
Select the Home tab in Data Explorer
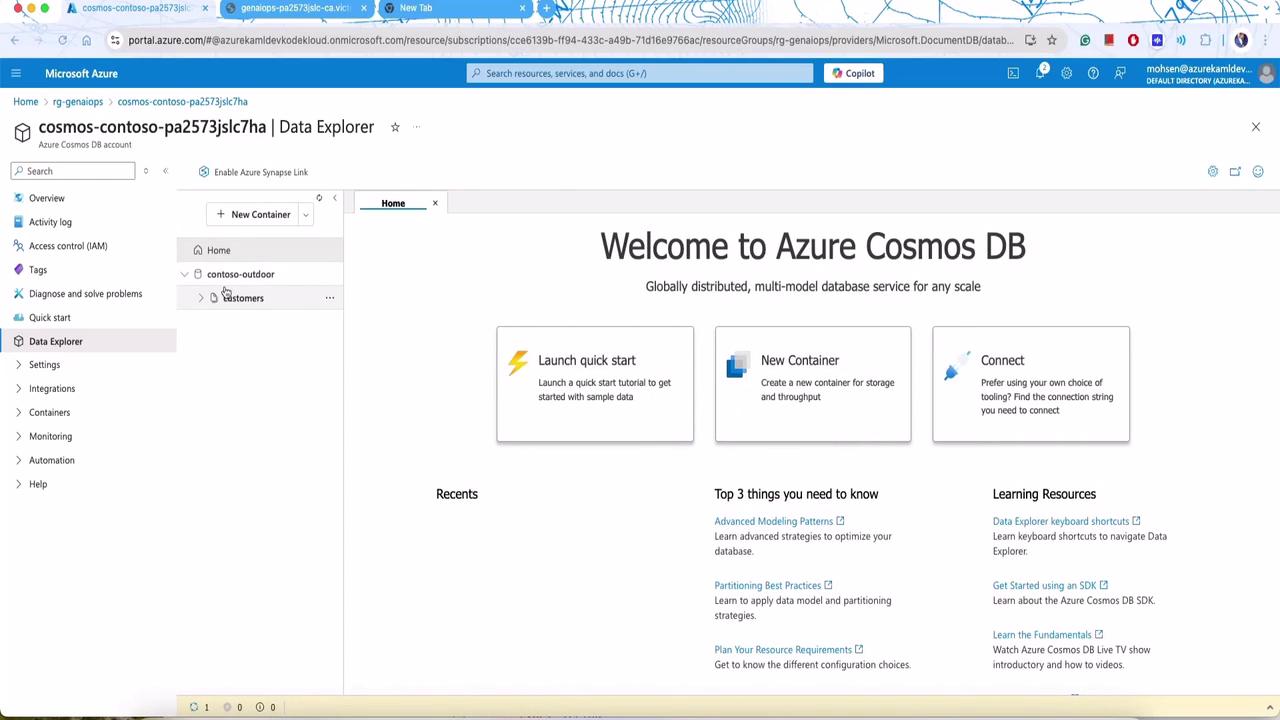(x=393, y=204)
